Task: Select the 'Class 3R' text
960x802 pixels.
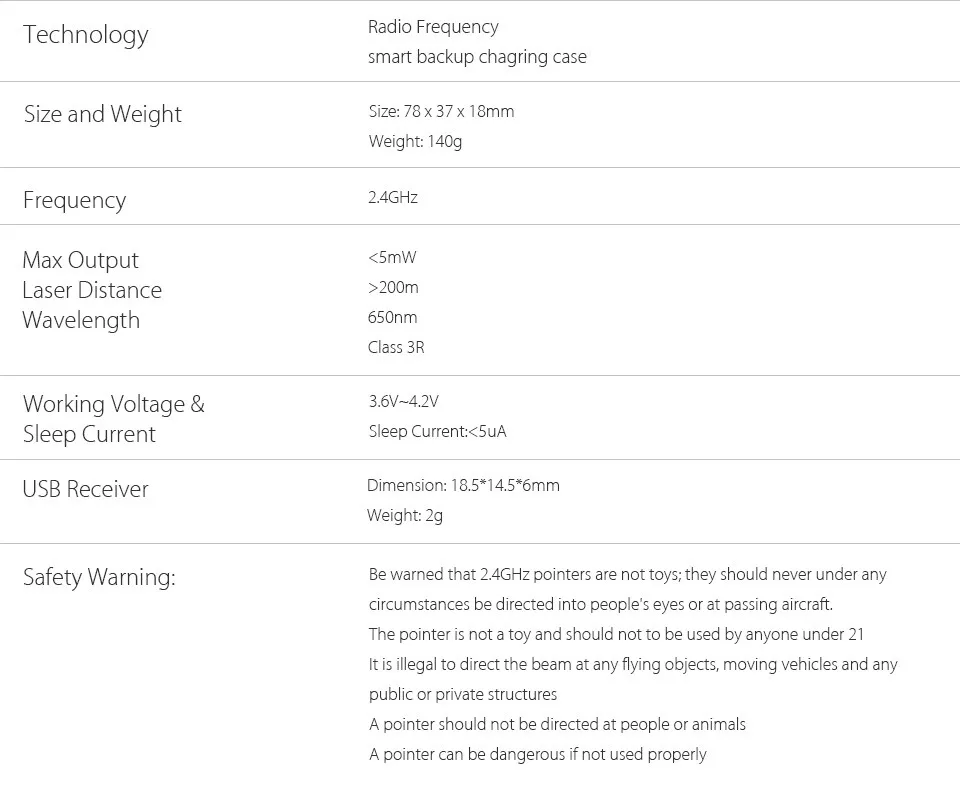Action: click(x=396, y=347)
